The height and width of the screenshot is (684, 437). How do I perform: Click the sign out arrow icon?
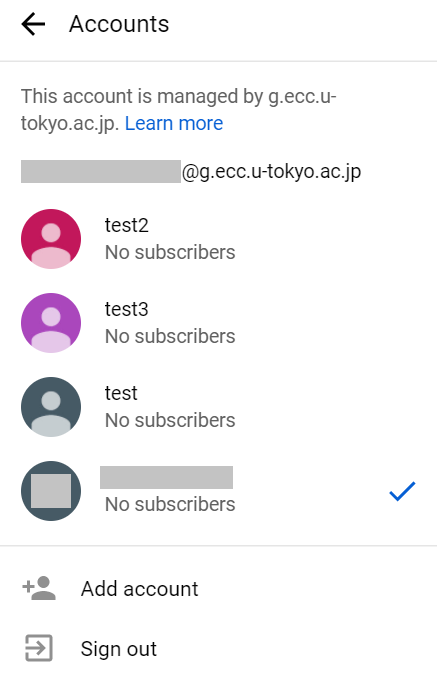pos(39,648)
